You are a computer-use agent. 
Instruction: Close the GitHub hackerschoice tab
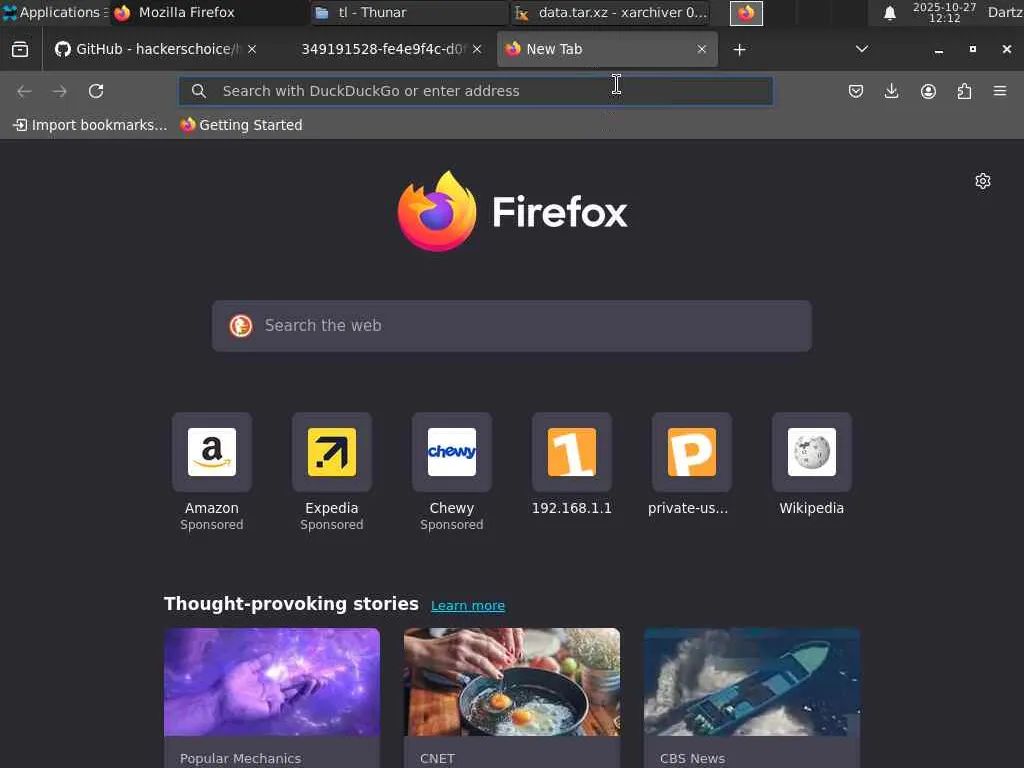[x=252, y=49]
